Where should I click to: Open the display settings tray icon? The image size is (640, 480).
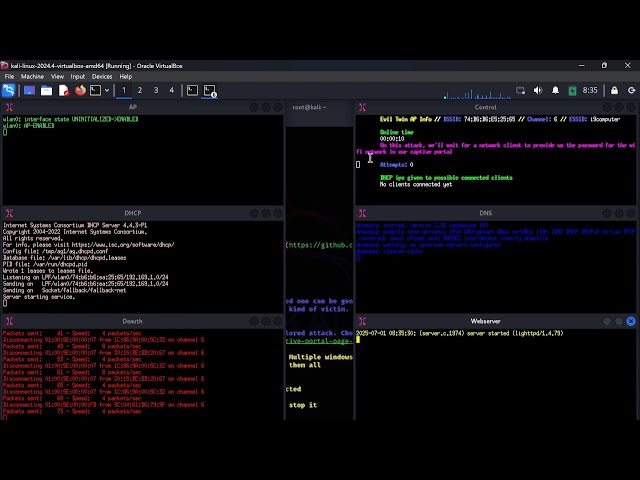520,91
